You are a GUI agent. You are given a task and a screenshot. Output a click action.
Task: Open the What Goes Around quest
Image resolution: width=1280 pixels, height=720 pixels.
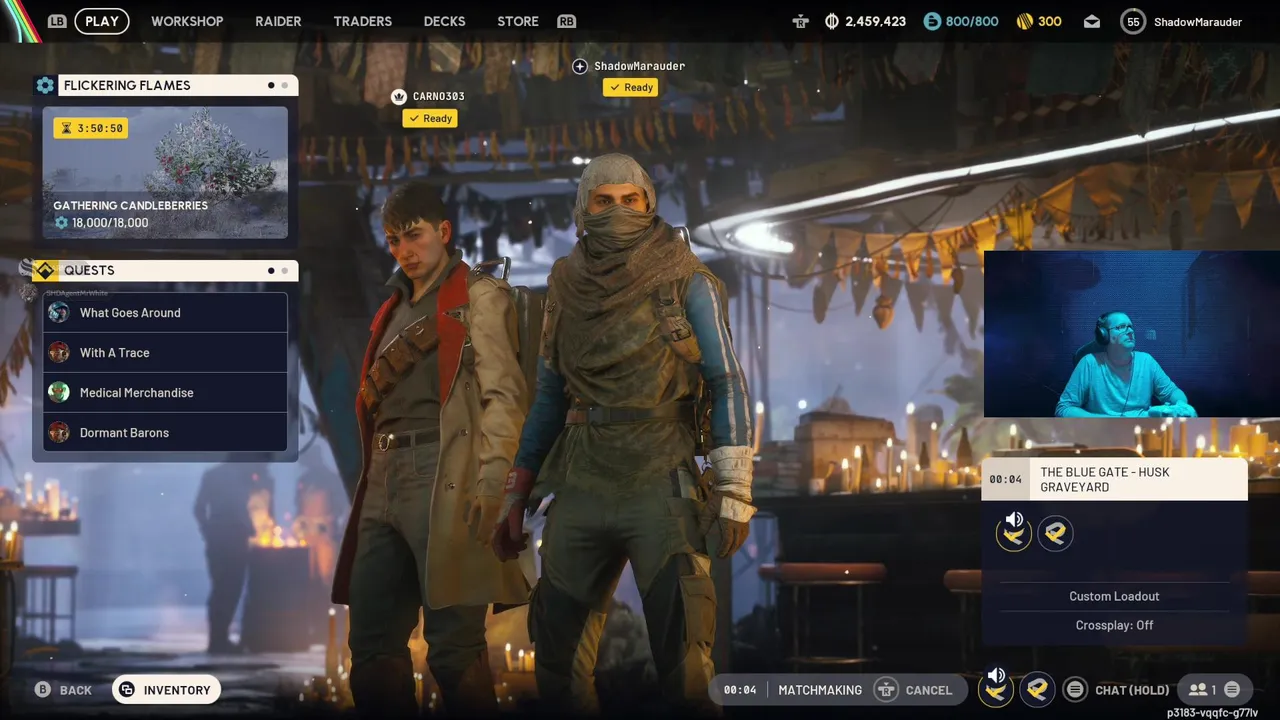click(x=165, y=312)
